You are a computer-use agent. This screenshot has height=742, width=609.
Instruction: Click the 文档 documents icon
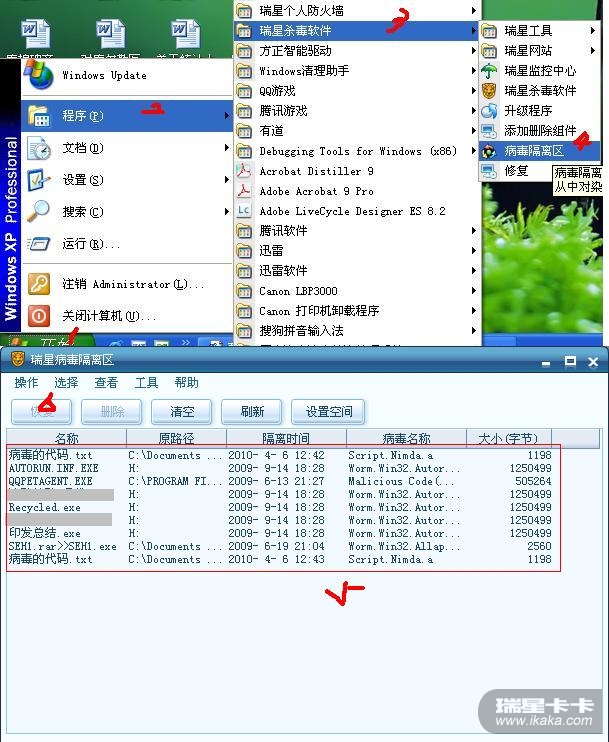(x=39, y=148)
